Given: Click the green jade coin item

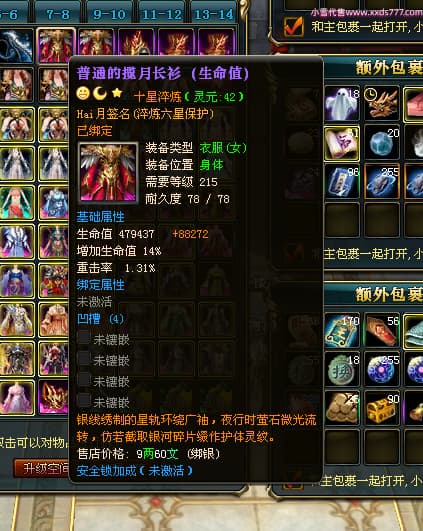Looking at the screenshot, I should tap(342, 369).
